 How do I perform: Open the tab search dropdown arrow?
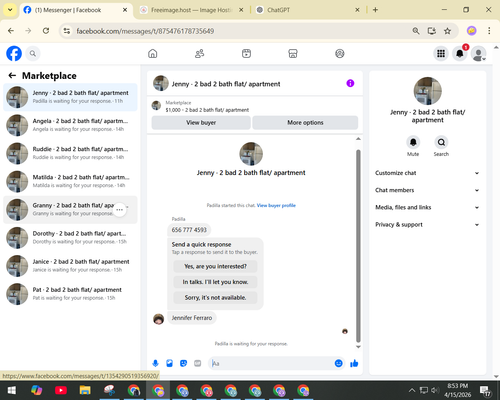(x=10, y=10)
